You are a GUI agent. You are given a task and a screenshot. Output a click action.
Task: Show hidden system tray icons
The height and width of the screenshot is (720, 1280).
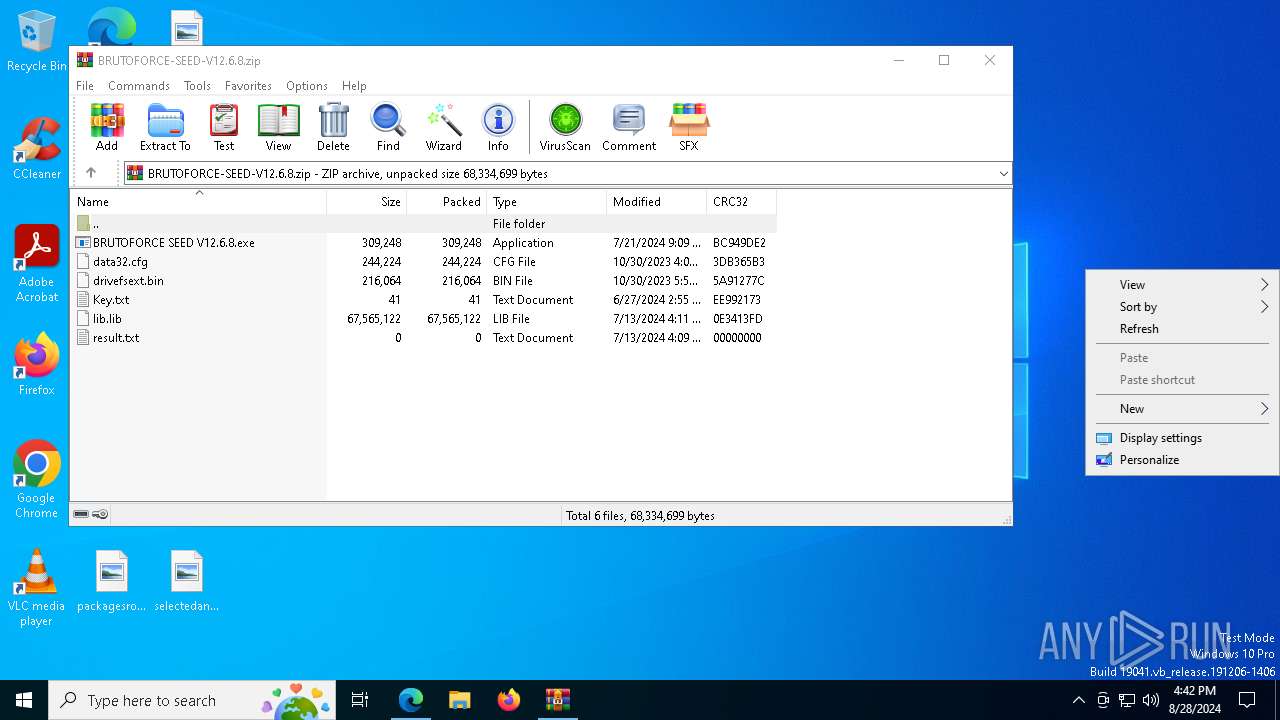point(1078,700)
